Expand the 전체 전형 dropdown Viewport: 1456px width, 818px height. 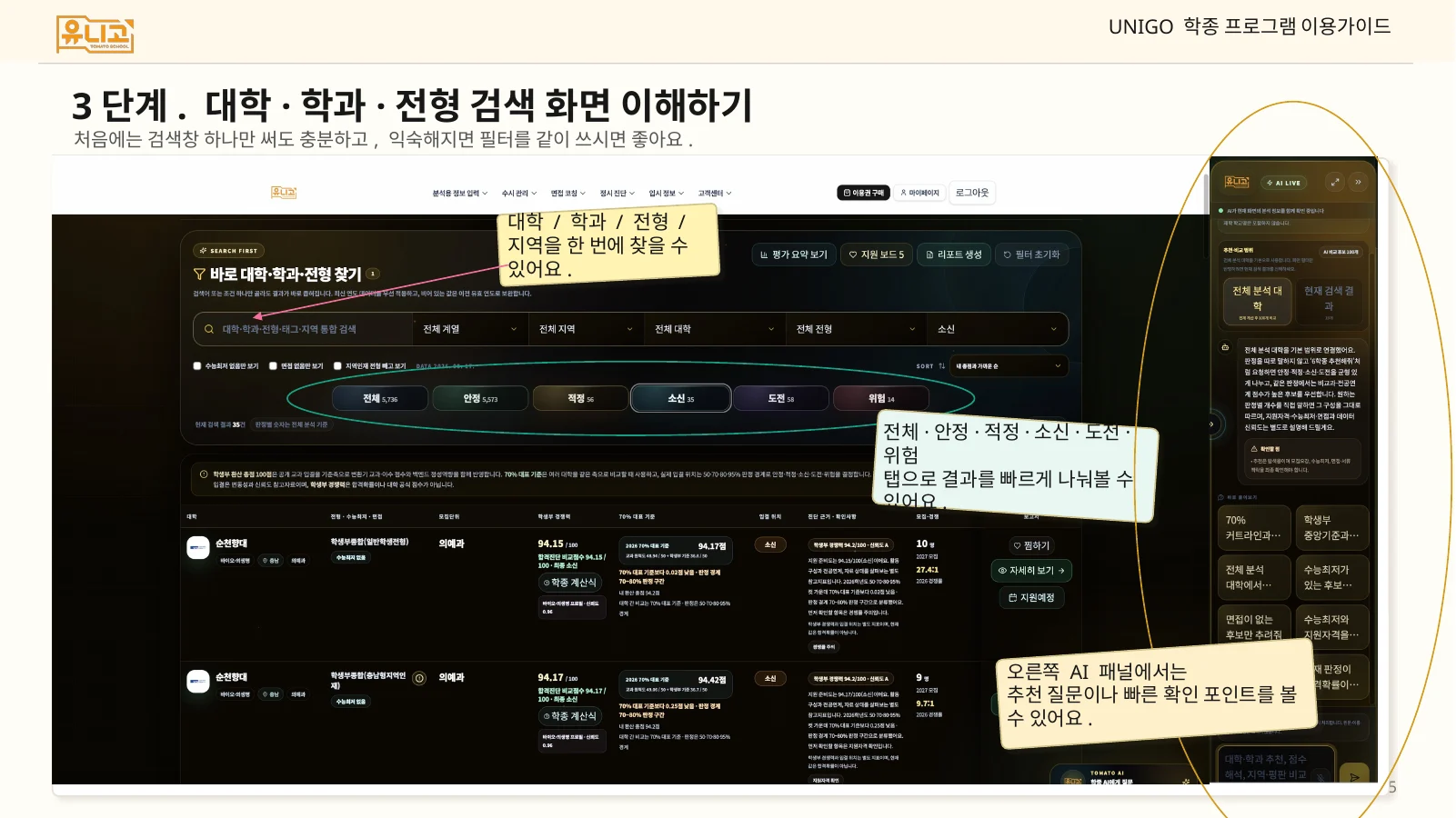855,329
